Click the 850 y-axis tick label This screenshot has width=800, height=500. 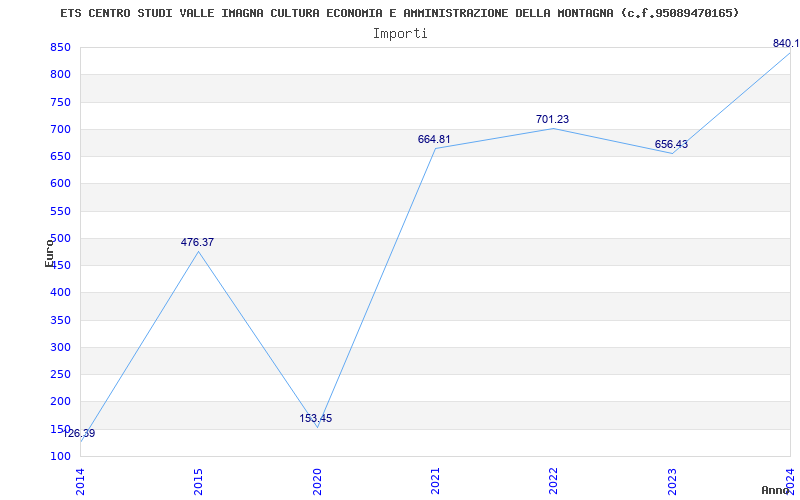pos(60,47)
